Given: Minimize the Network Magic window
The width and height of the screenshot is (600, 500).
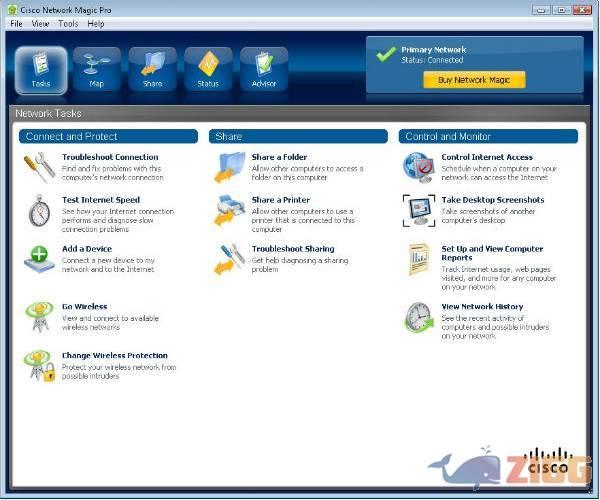Looking at the screenshot, I should (541, 10).
